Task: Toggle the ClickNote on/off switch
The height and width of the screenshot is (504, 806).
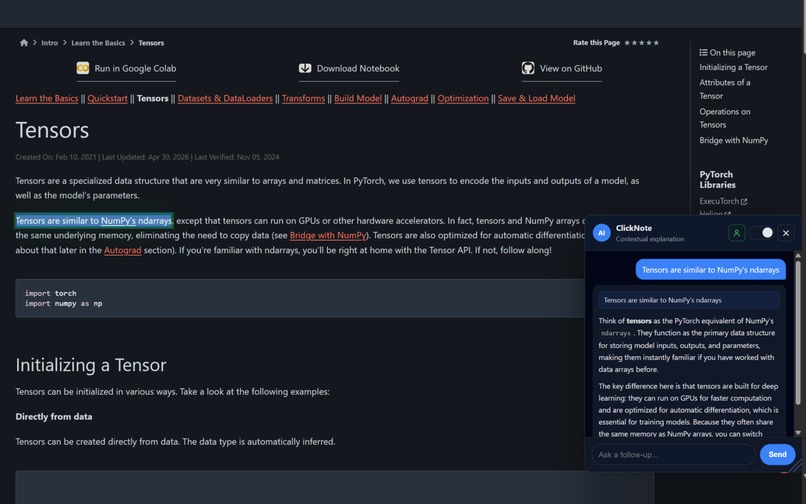Action: click(762, 233)
